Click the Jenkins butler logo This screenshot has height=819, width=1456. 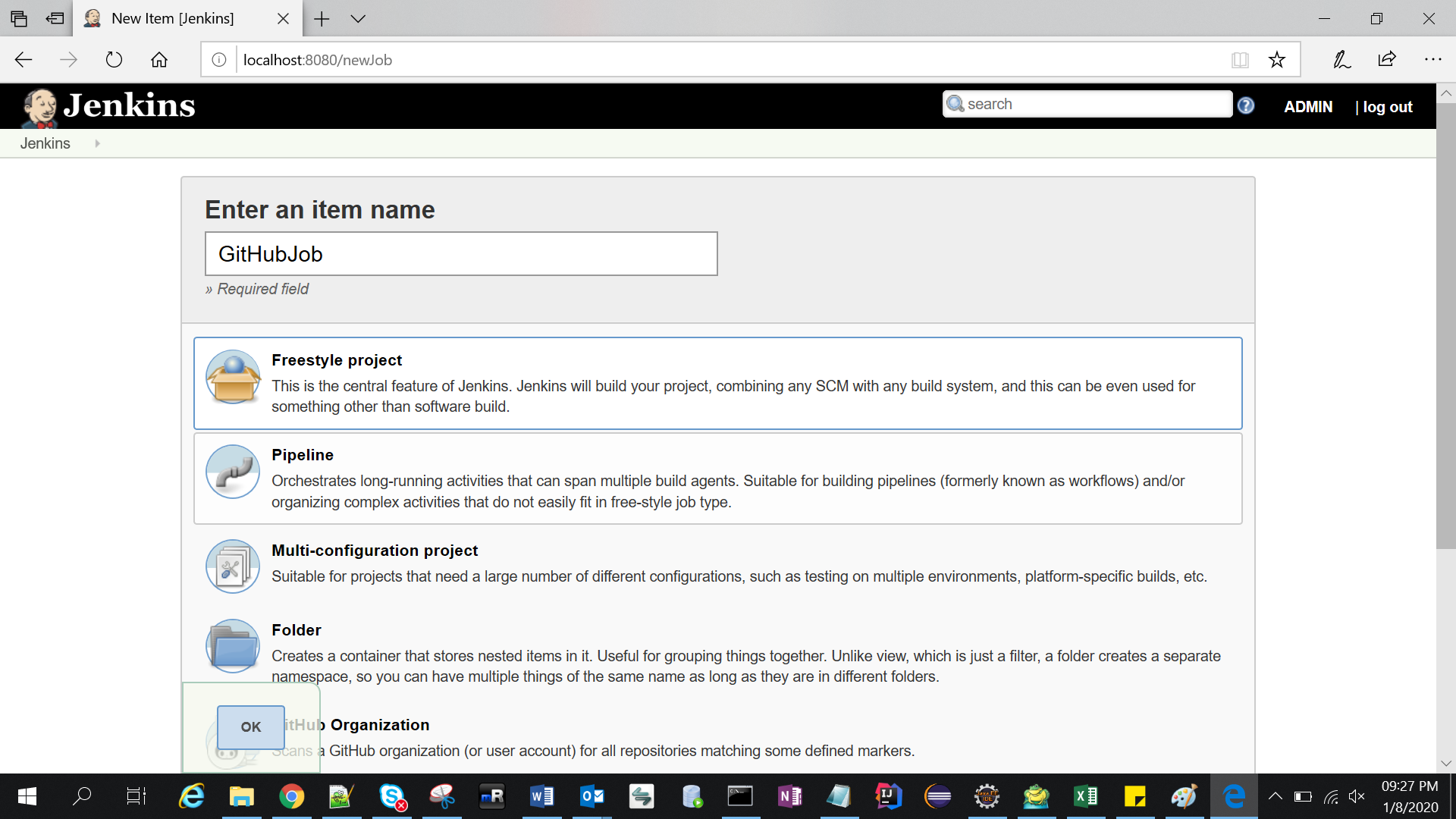[x=39, y=106]
